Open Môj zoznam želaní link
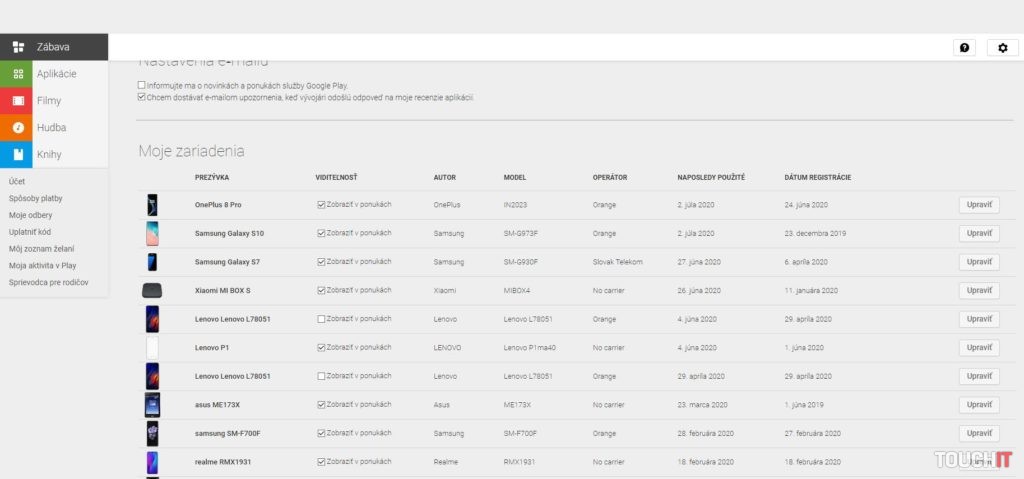The image size is (1024, 479). point(41,248)
